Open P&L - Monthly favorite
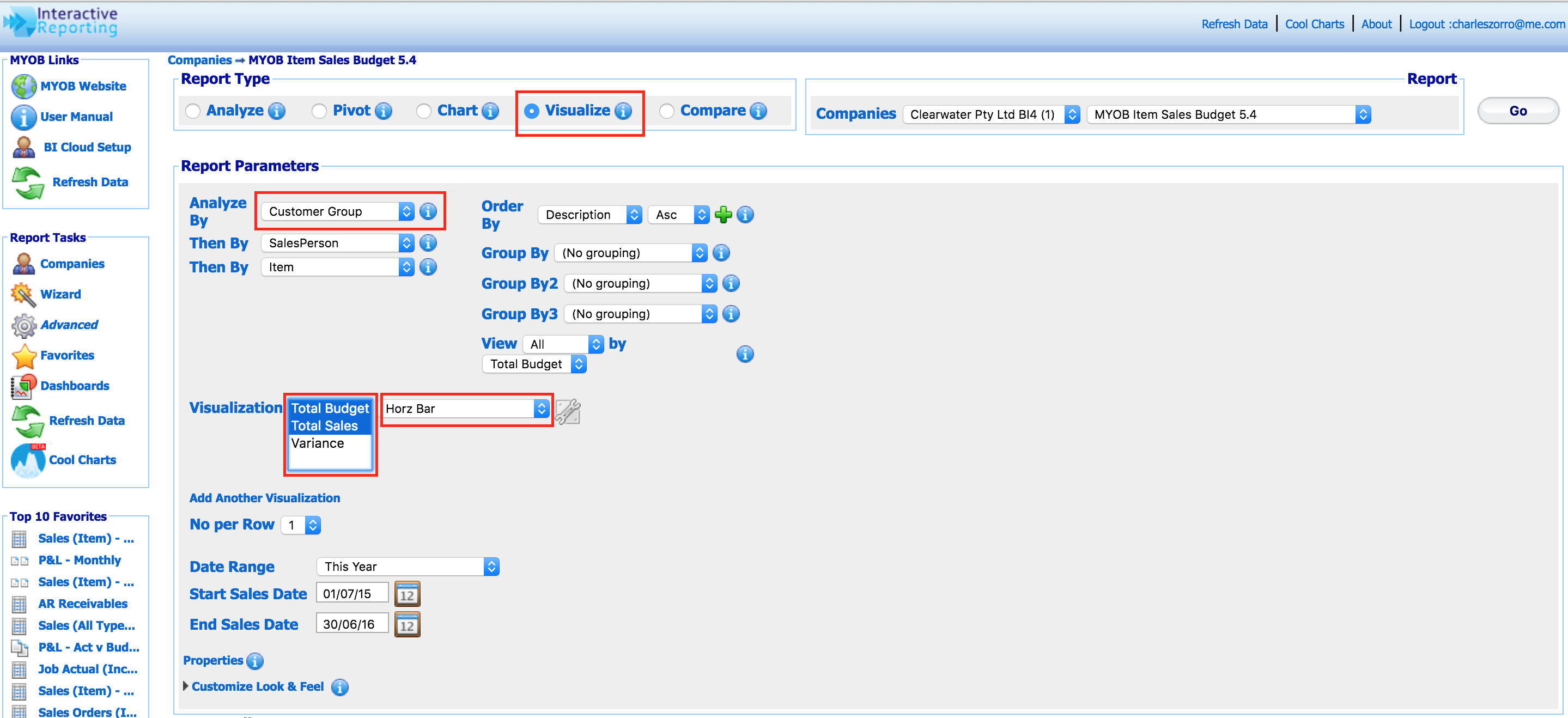This screenshot has width=1568, height=718. 79,560
